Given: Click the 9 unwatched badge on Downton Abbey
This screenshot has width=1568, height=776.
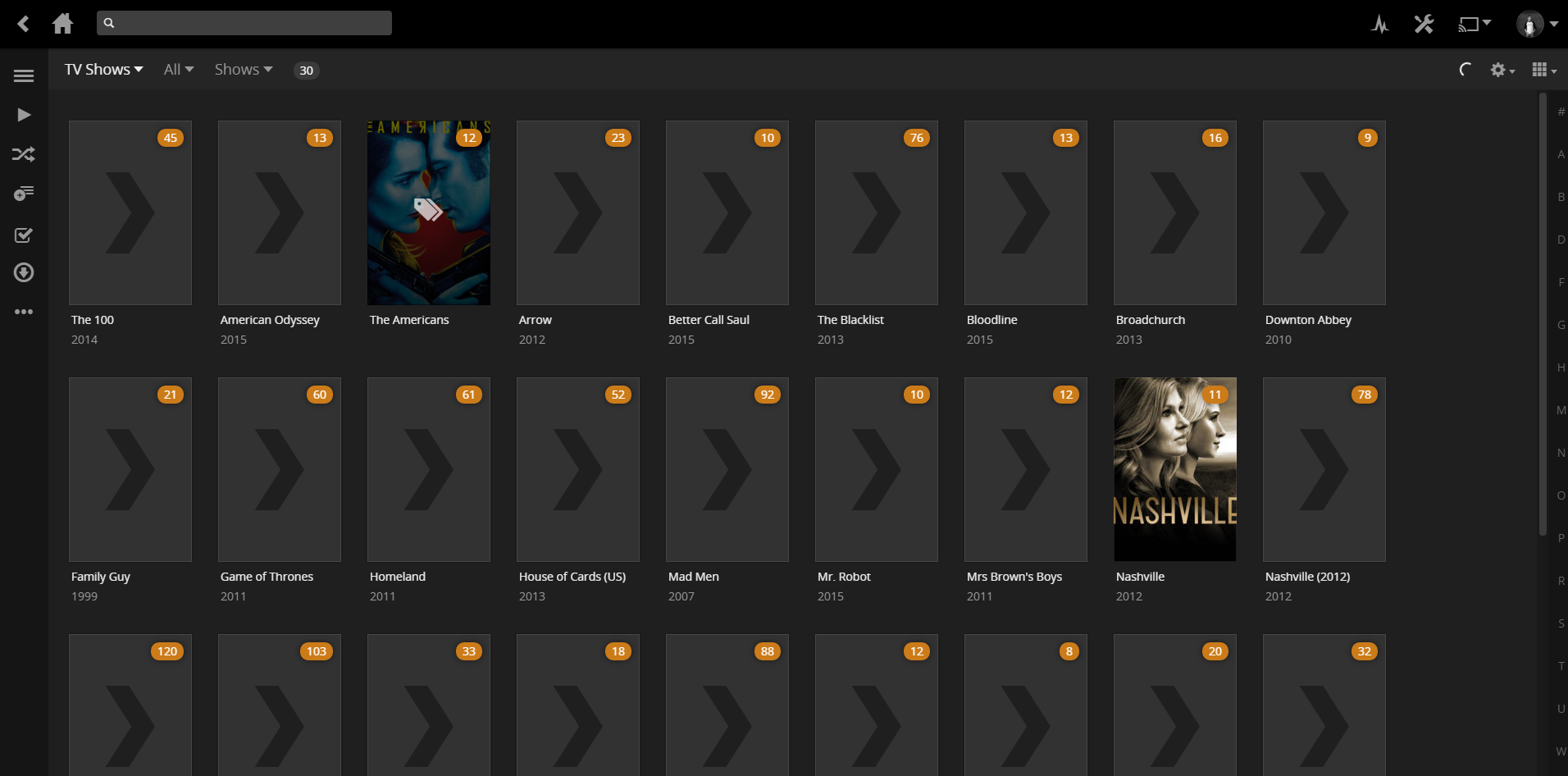Looking at the screenshot, I should coord(1367,138).
